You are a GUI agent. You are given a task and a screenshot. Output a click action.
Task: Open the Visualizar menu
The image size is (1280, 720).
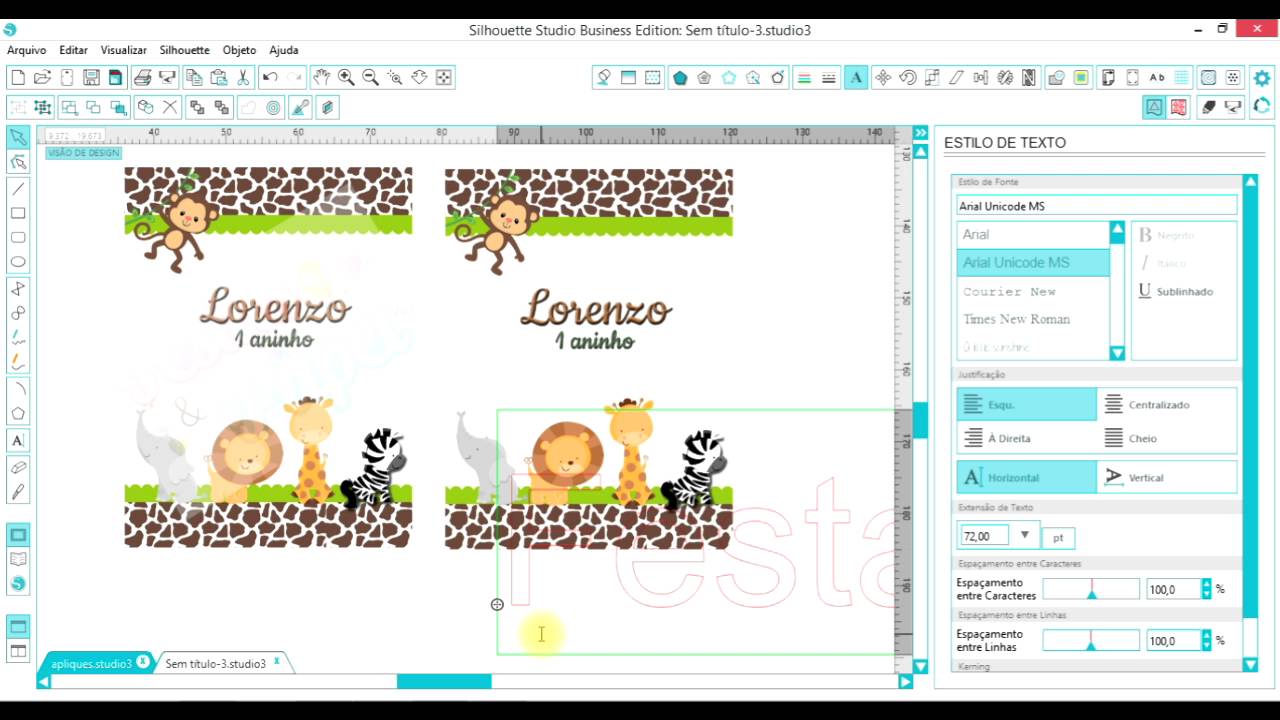click(123, 50)
